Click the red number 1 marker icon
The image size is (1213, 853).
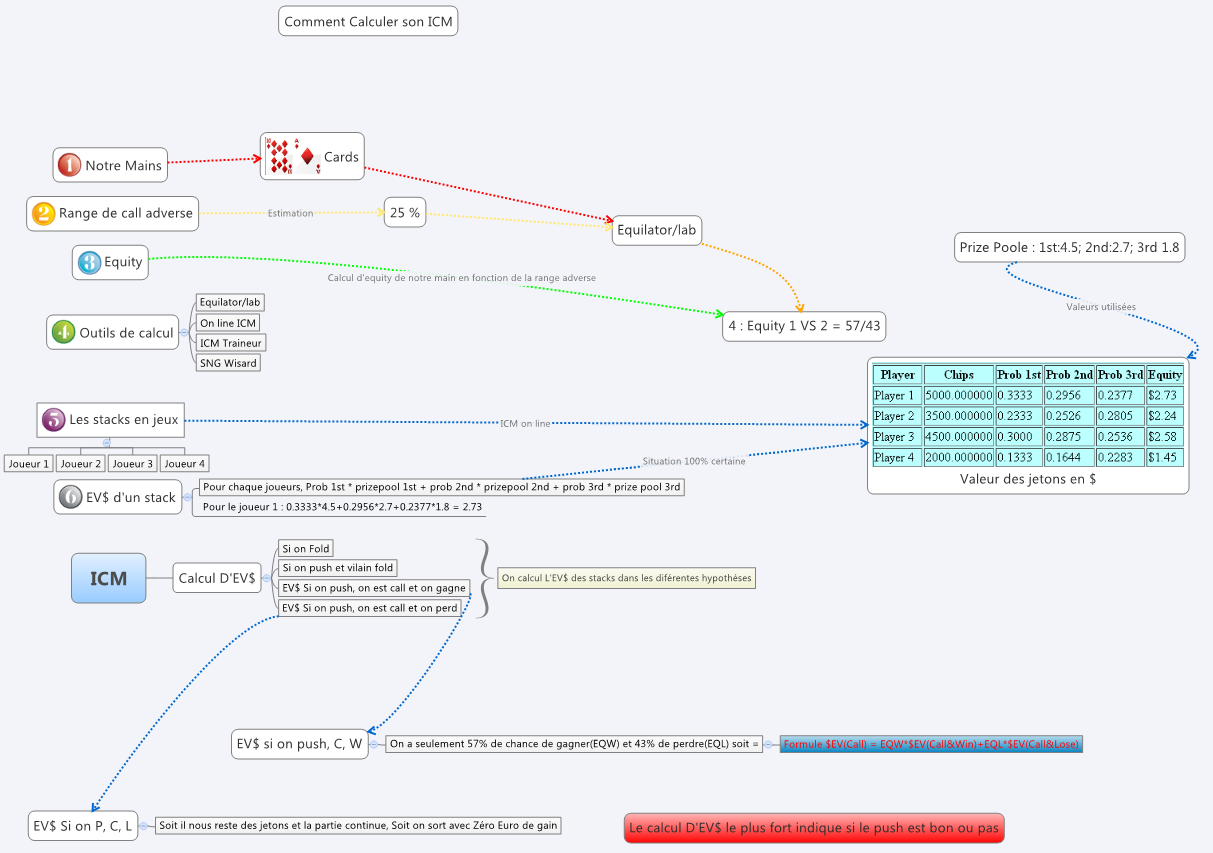click(69, 165)
